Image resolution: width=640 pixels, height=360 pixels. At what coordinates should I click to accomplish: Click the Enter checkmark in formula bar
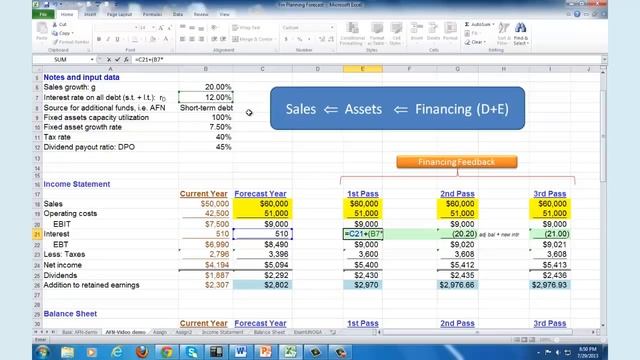[x=118, y=60]
